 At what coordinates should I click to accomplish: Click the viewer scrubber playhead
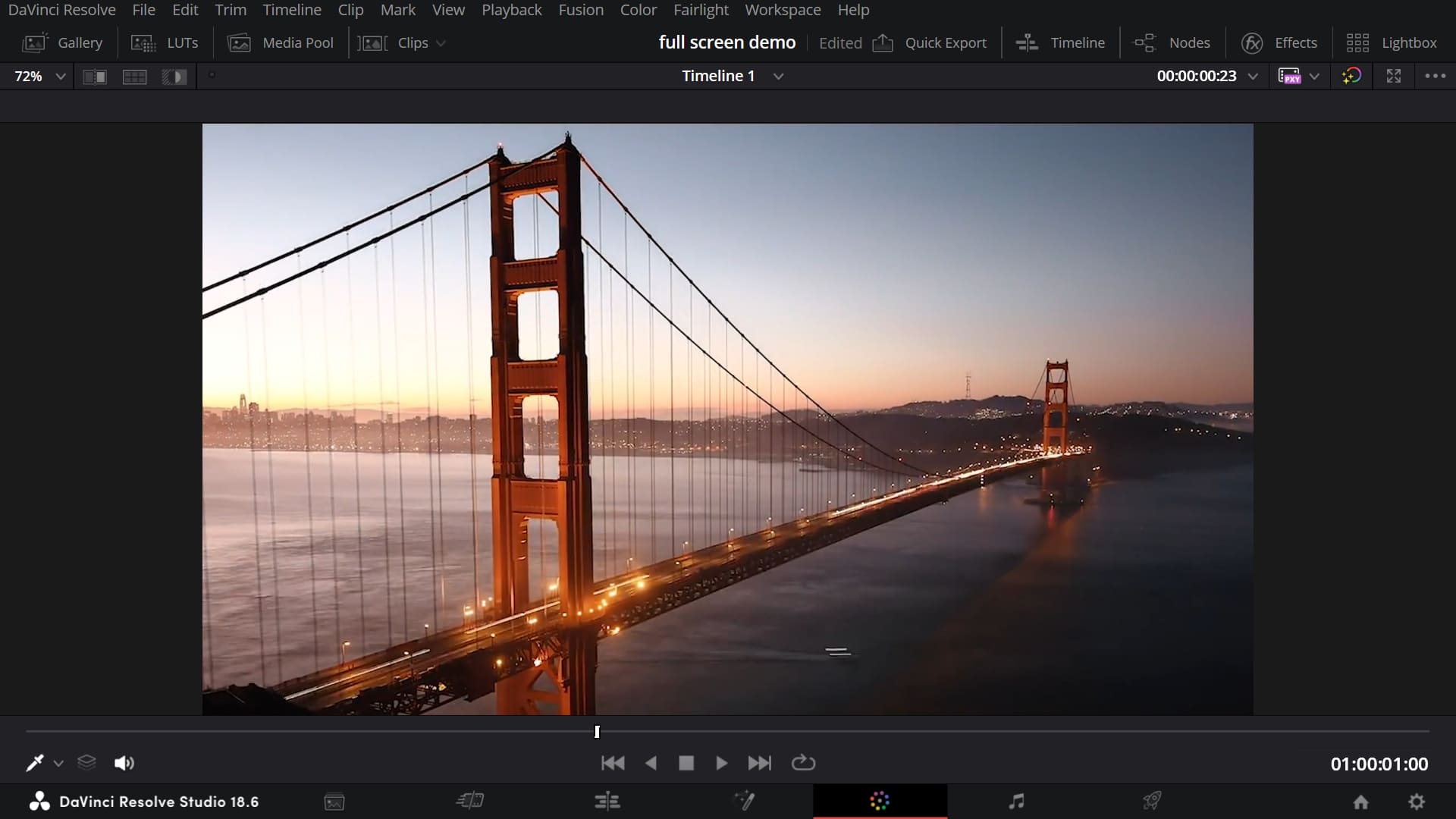point(597,732)
